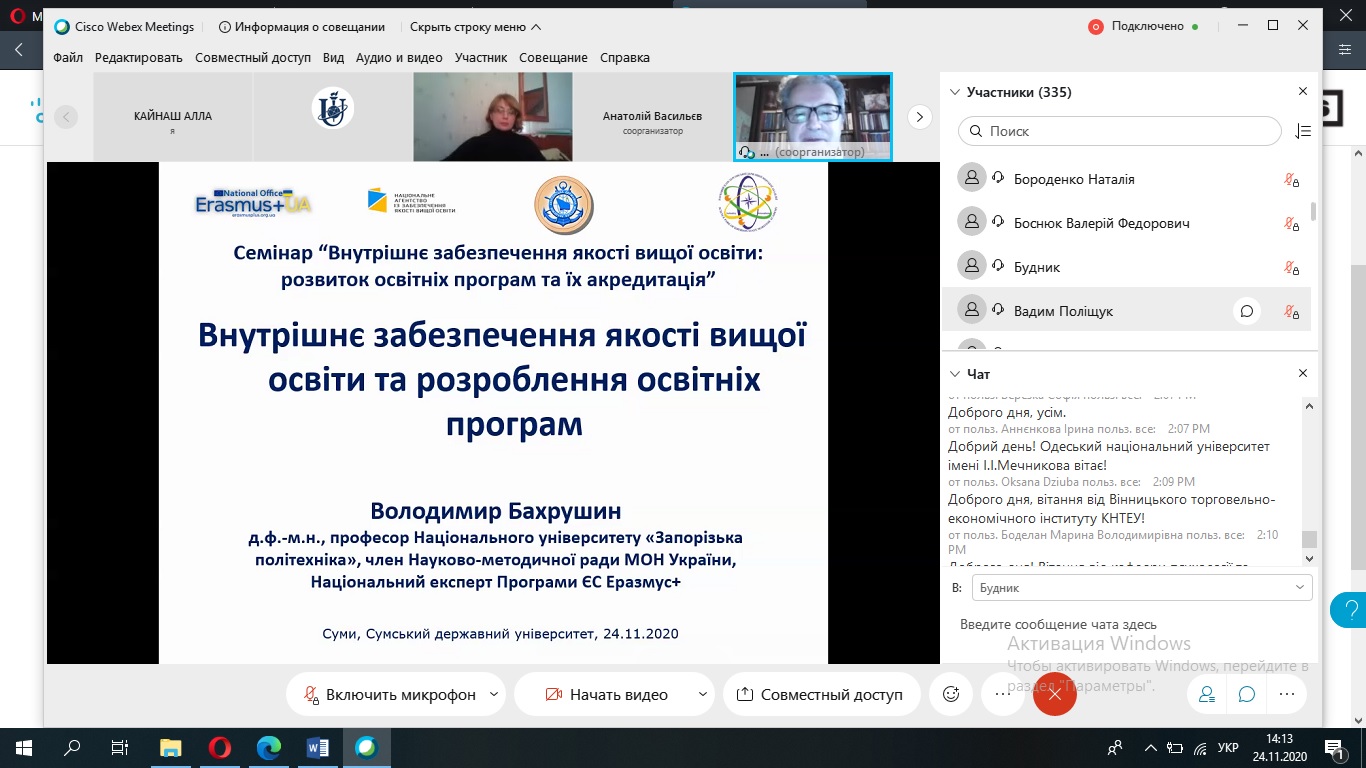Select the Анатолій Васильєв participant tile
This screenshot has height=768, width=1366.
[x=653, y=117]
